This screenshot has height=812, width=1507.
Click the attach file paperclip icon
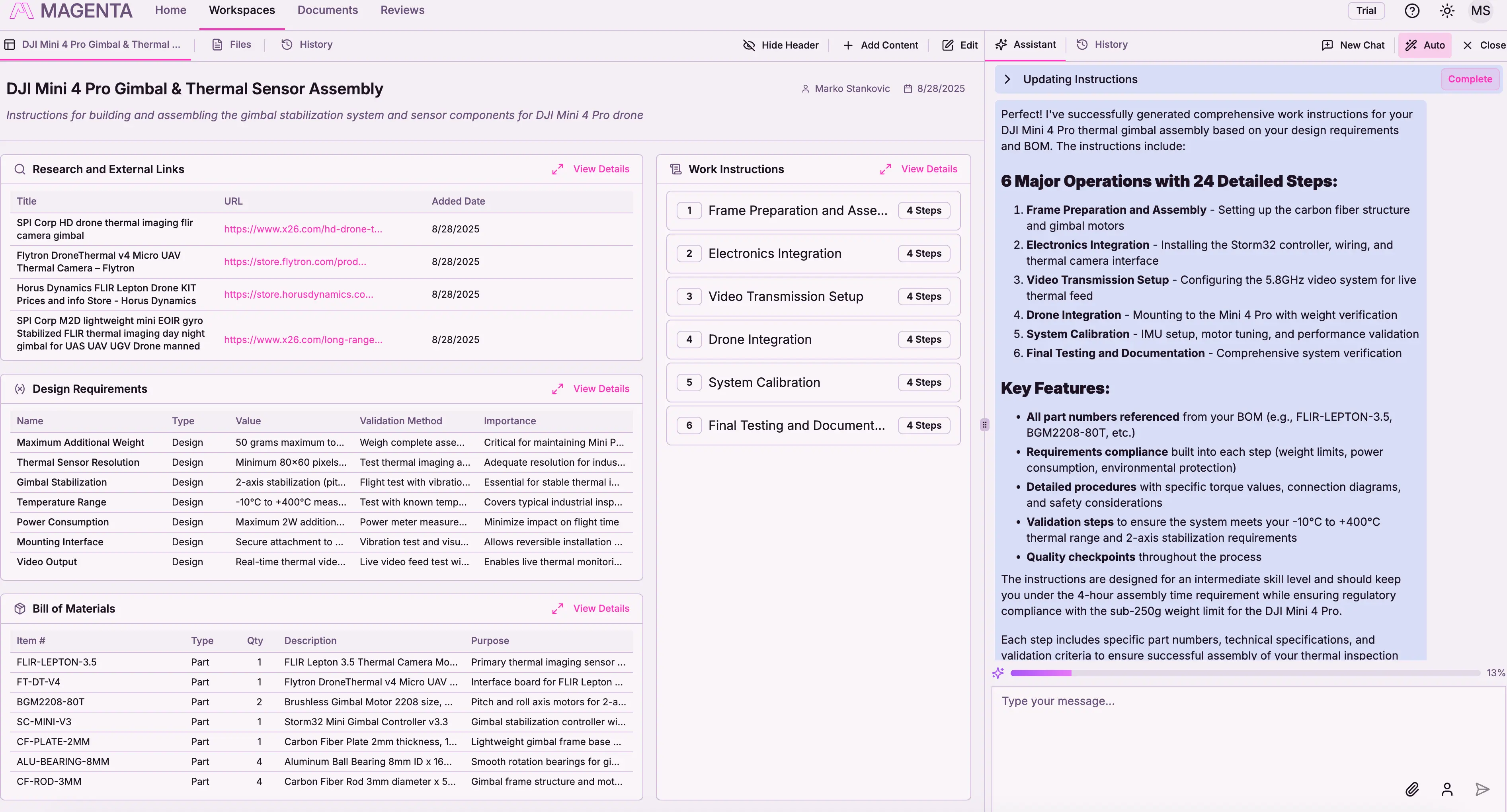pos(1411,789)
